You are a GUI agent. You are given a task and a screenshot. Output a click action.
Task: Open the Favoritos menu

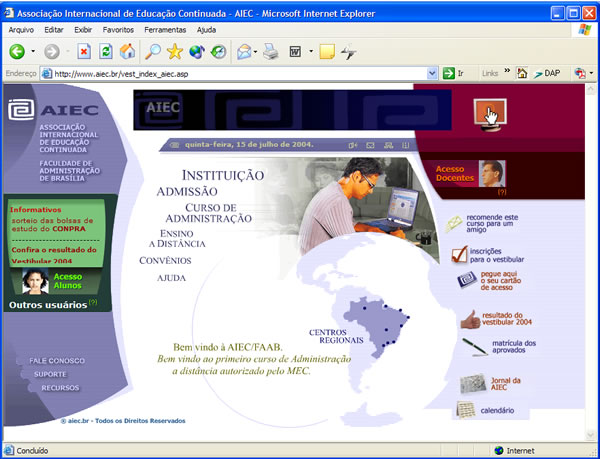(119, 30)
